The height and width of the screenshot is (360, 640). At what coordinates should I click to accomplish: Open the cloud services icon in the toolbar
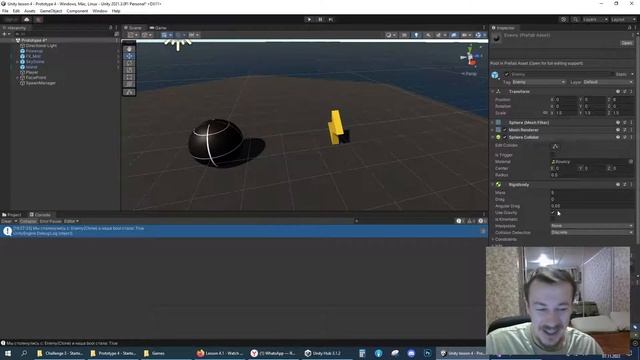27,20
